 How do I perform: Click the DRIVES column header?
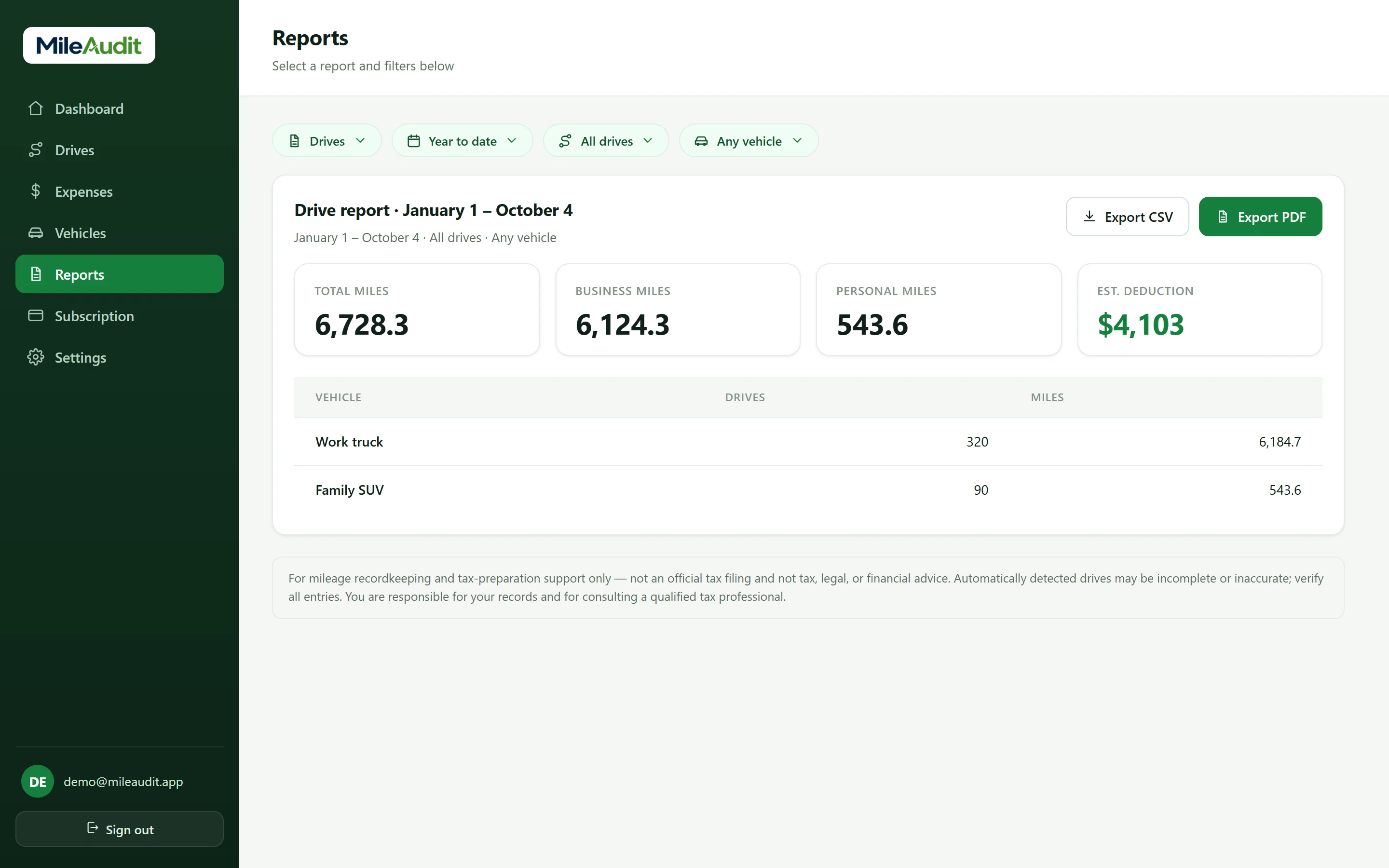(745, 397)
